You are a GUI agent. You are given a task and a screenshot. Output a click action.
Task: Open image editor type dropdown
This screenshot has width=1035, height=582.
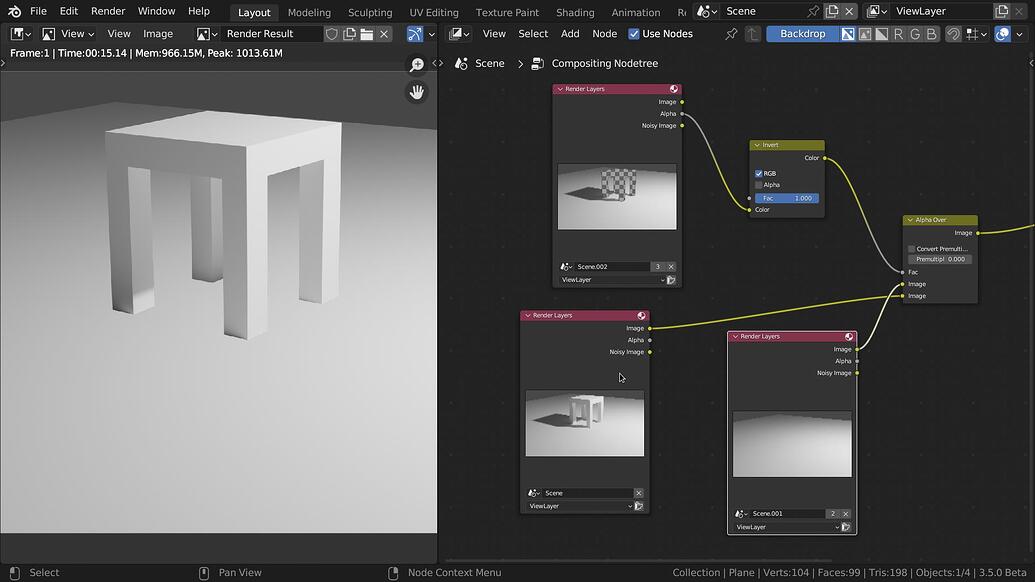(x=20, y=34)
